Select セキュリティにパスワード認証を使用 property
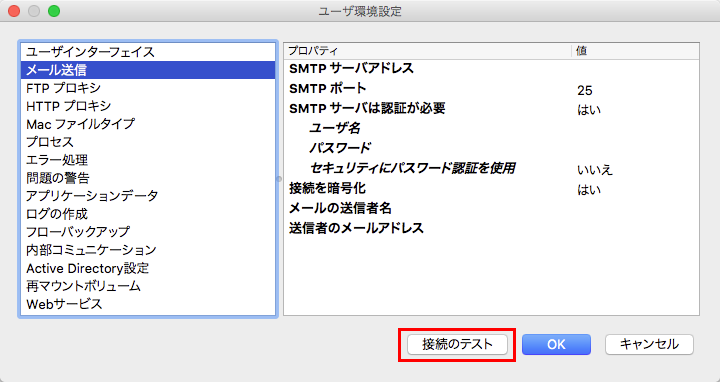The image size is (720, 382). click(x=491, y=168)
